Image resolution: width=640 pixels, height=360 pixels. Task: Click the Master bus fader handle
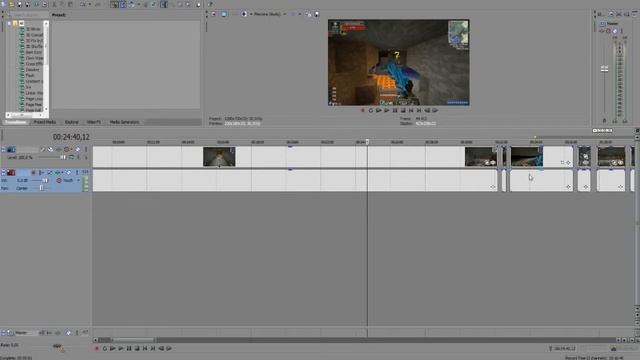click(x=604, y=69)
